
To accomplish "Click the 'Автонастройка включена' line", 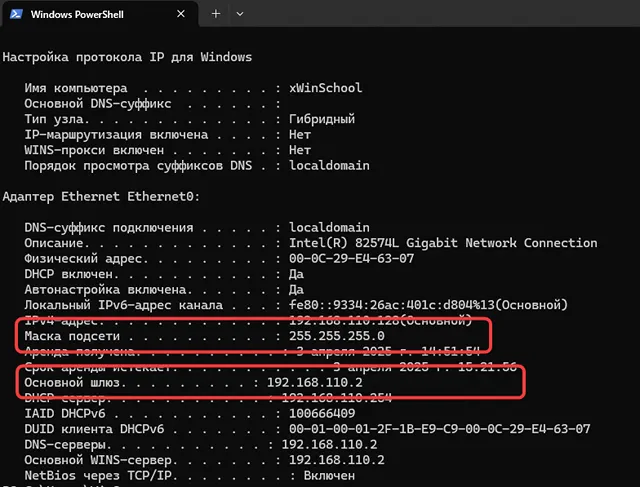I will tap(164, 289).
